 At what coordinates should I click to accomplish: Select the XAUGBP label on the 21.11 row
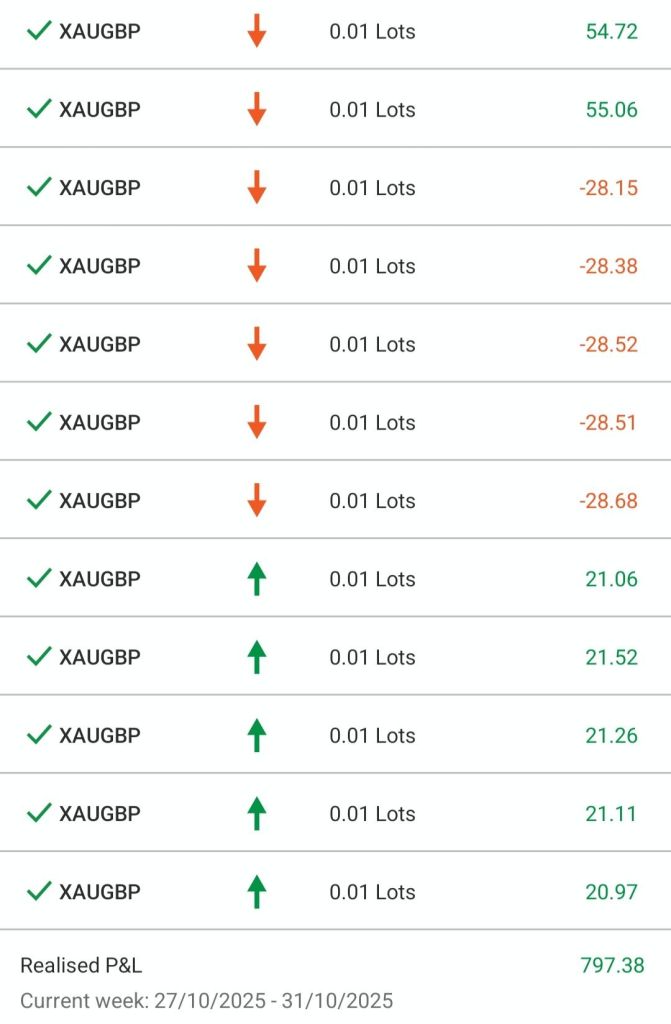point(99,813)
